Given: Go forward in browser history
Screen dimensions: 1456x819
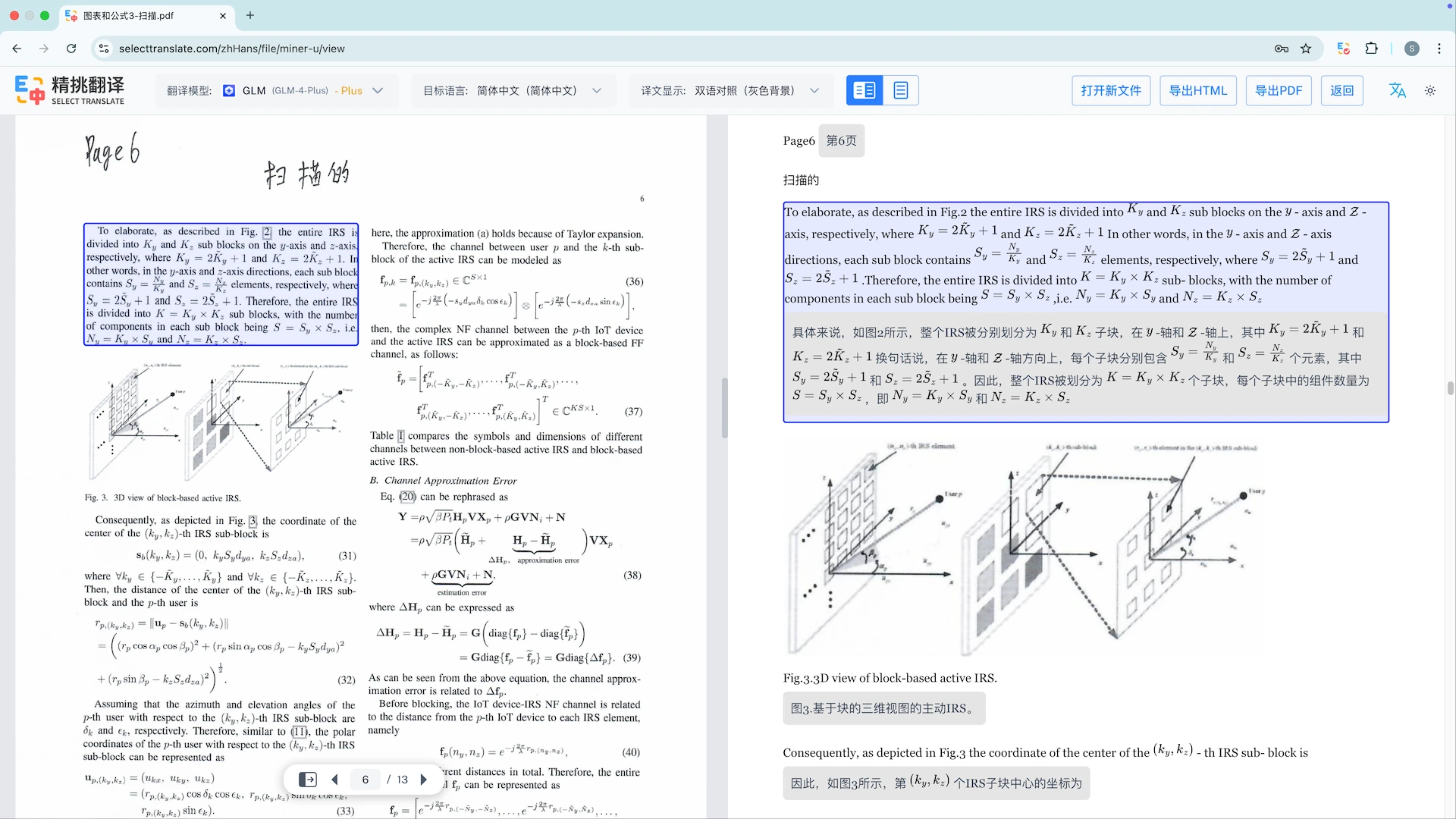Looking at the screenshot, I should [44, 49].
